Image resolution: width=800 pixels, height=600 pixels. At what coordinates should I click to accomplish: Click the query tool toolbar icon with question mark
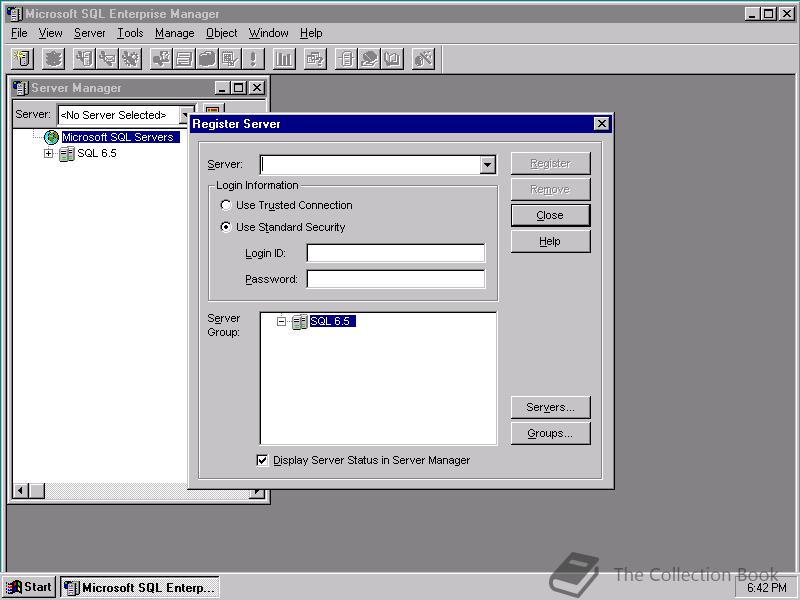[315, 59]
